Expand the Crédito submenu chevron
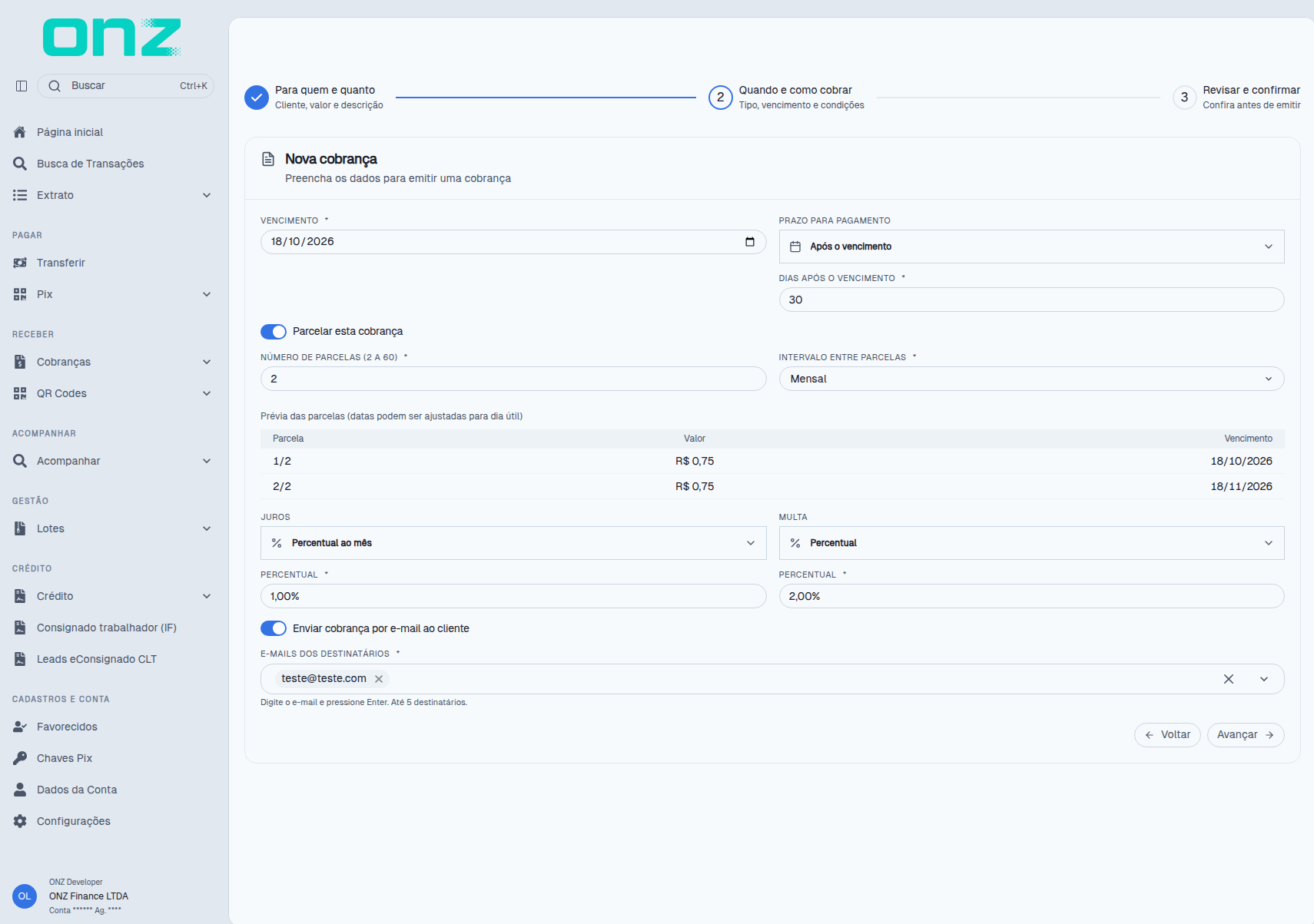 click(x=207, y=596)
